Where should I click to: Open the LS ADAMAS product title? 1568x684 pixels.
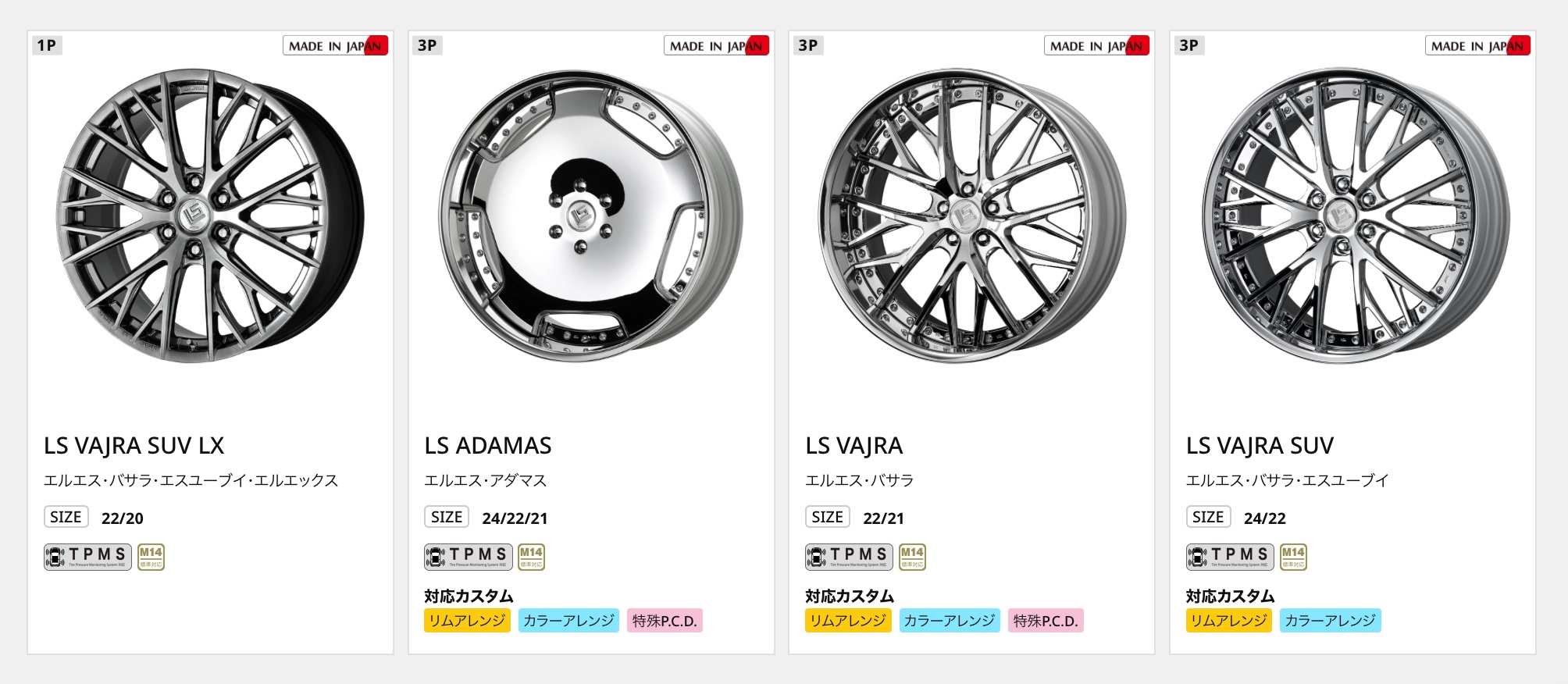(x=488, y=446)
